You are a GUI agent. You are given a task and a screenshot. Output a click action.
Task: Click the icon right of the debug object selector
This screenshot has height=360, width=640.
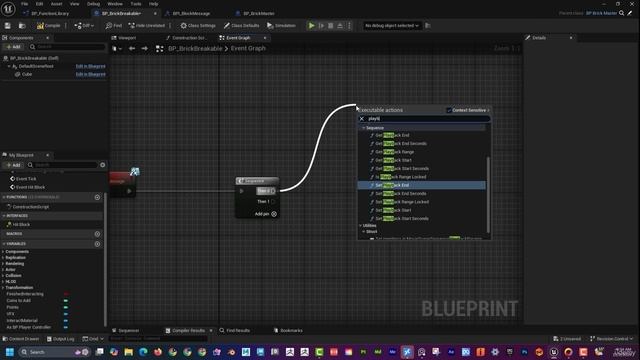pos(428,26)
